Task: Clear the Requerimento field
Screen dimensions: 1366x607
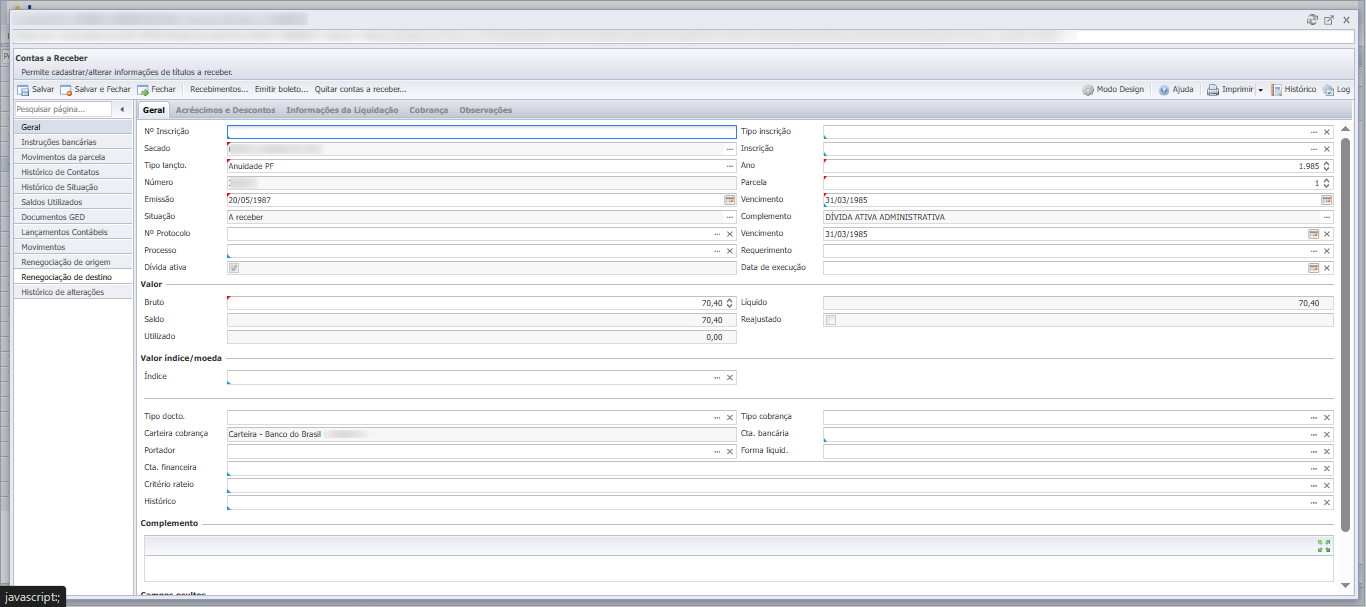Action: pos(1327,251)
